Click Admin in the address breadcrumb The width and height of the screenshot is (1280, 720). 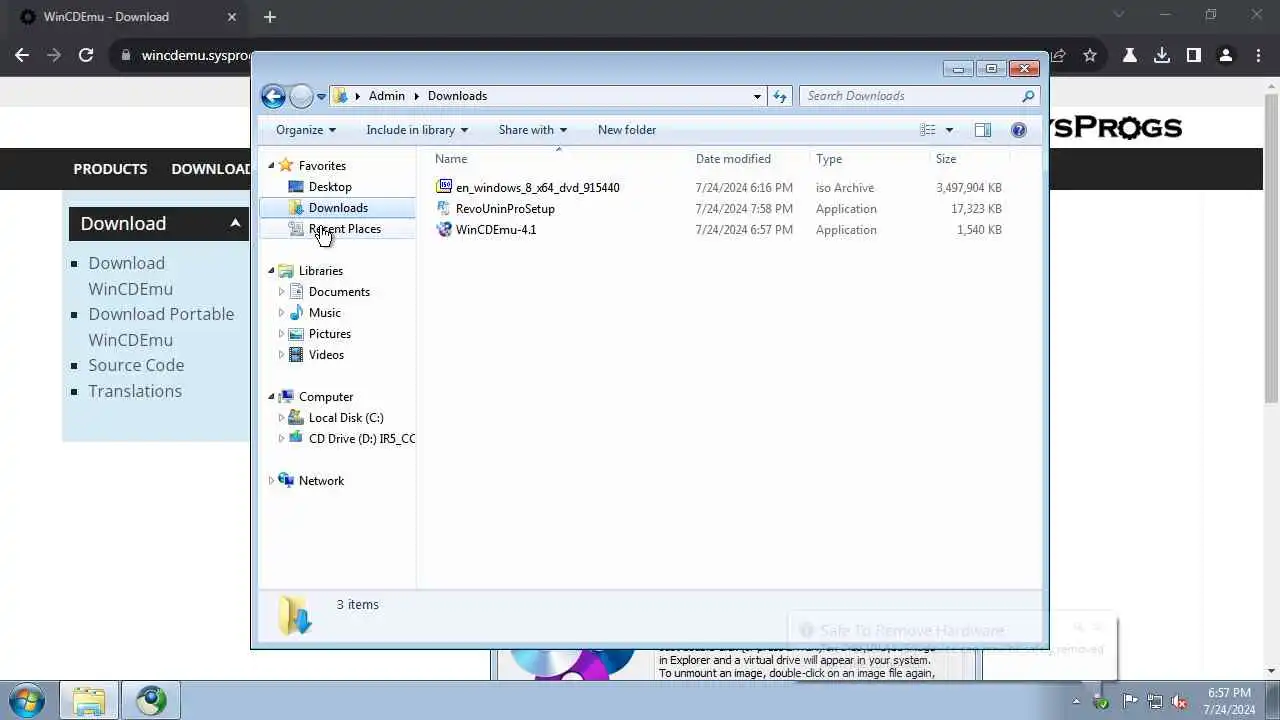[x=387, y=96]
